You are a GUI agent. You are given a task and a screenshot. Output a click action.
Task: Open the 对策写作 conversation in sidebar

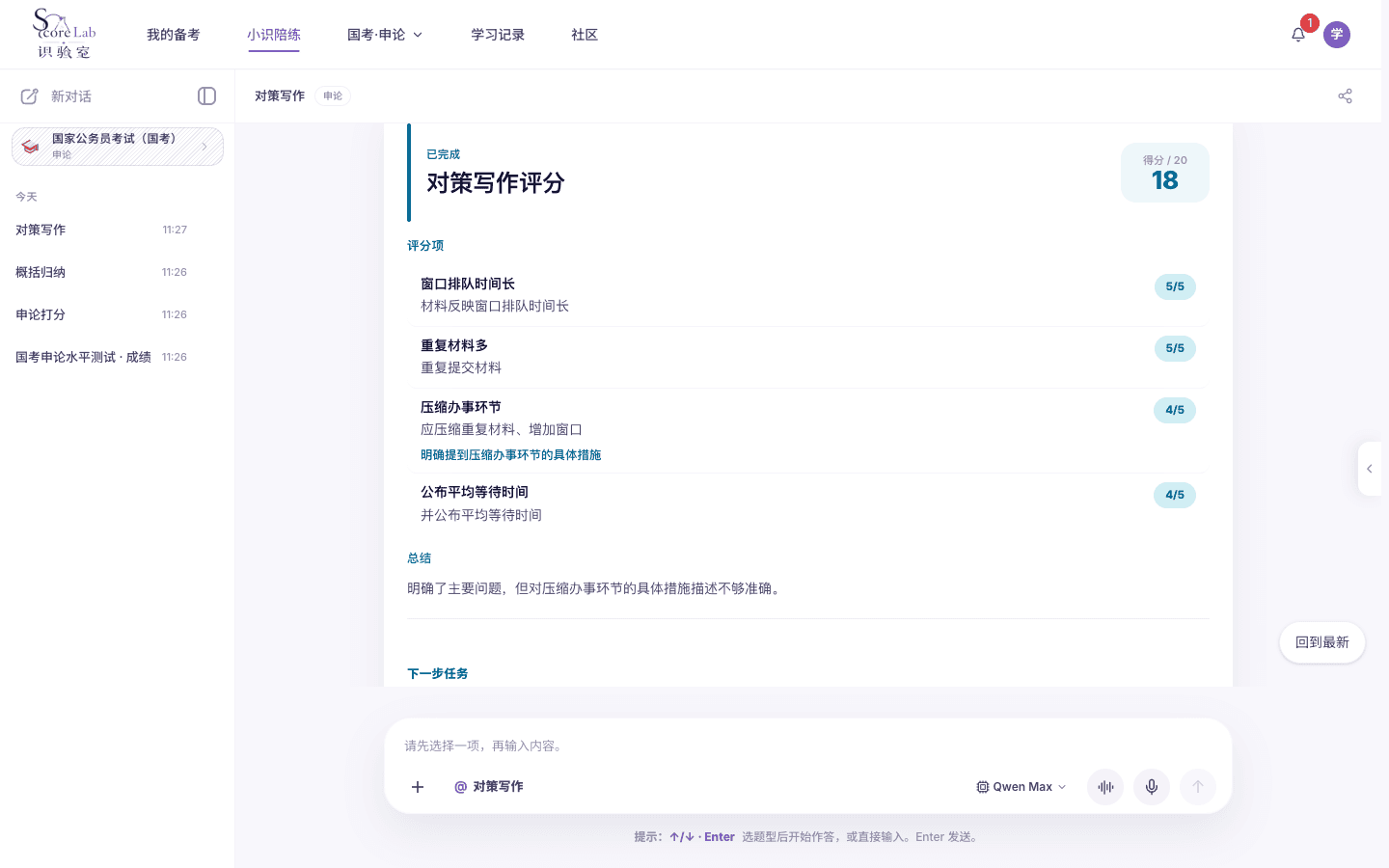(101, 230)
